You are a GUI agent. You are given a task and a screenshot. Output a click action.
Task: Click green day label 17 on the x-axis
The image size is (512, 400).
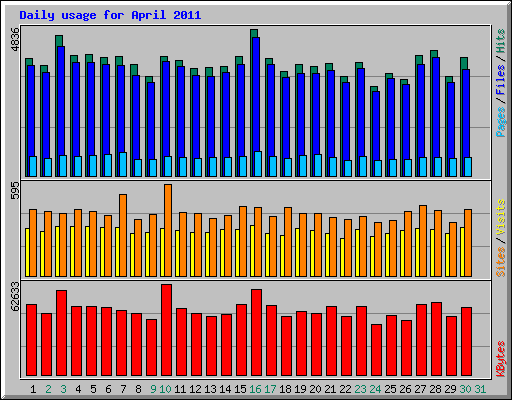tap(270, 389)
